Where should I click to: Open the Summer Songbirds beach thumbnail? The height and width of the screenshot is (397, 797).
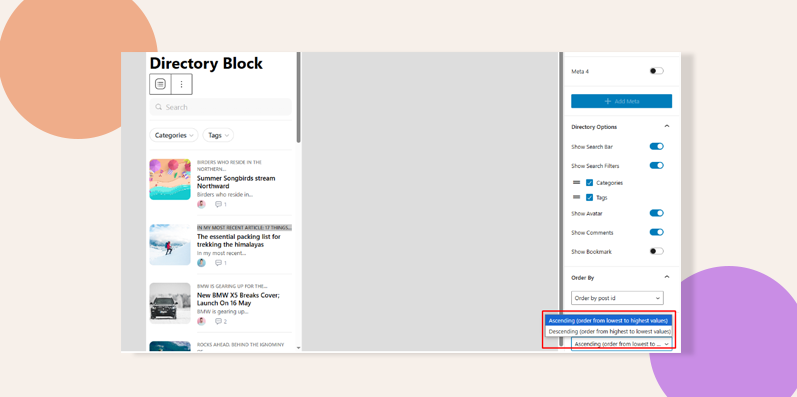pos(170,179)
